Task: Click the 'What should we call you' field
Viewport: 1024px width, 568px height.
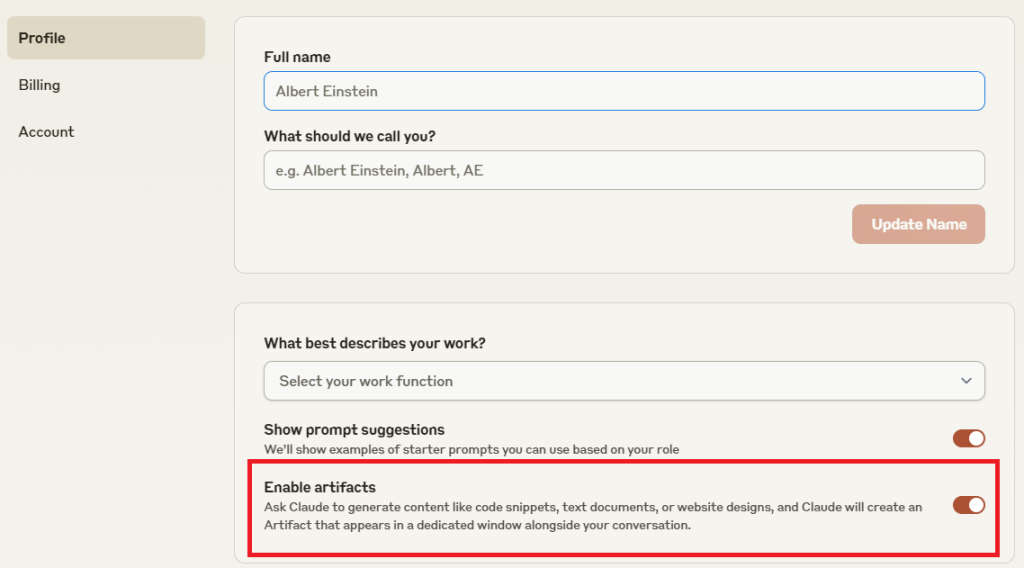Action: coord(624,170)
